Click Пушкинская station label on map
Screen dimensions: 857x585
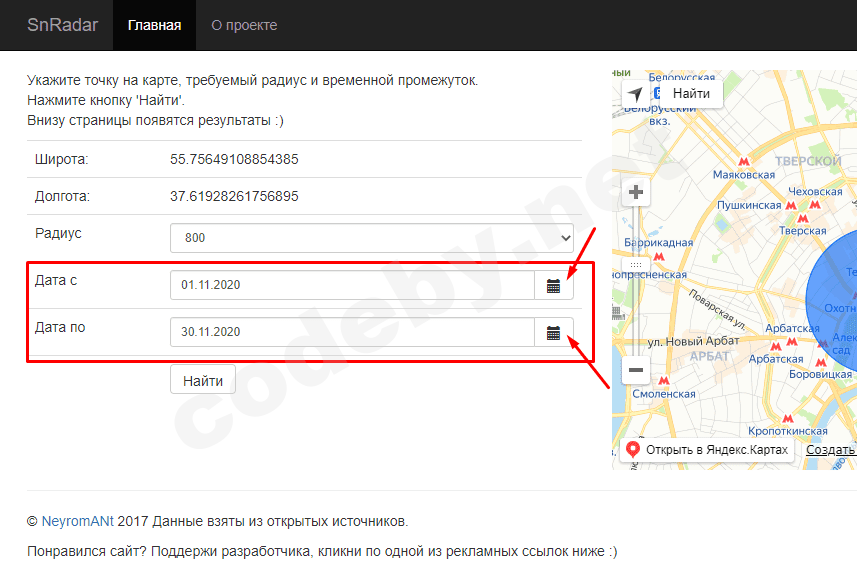[x=749, y=206]
